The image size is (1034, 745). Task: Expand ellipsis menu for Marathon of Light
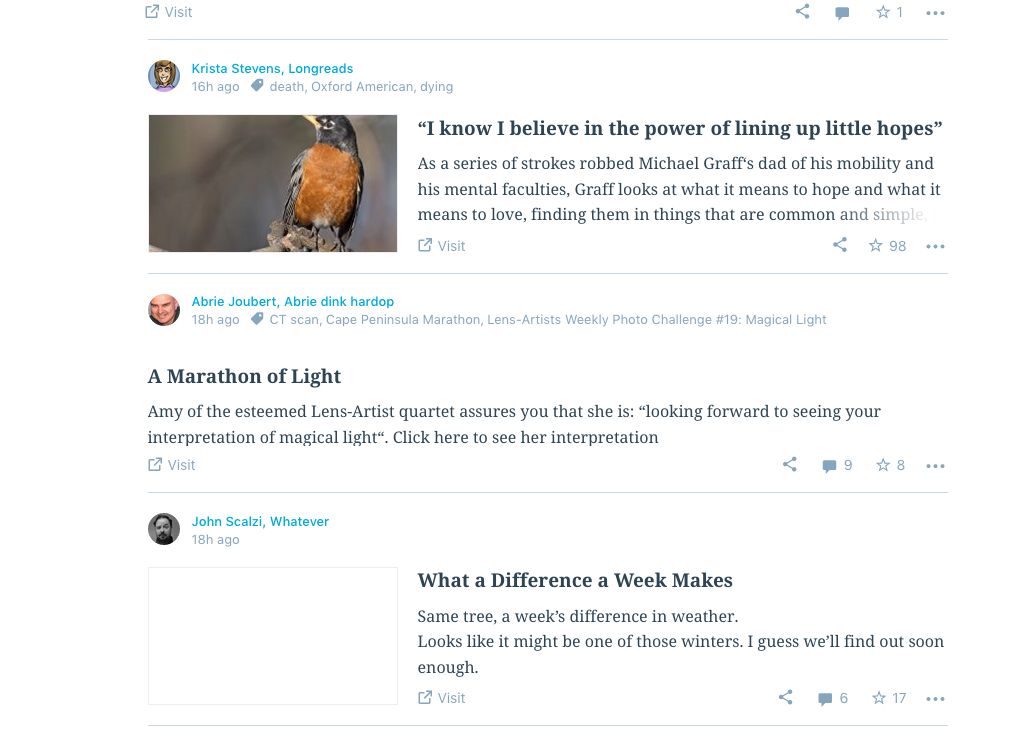coord(935,465)
